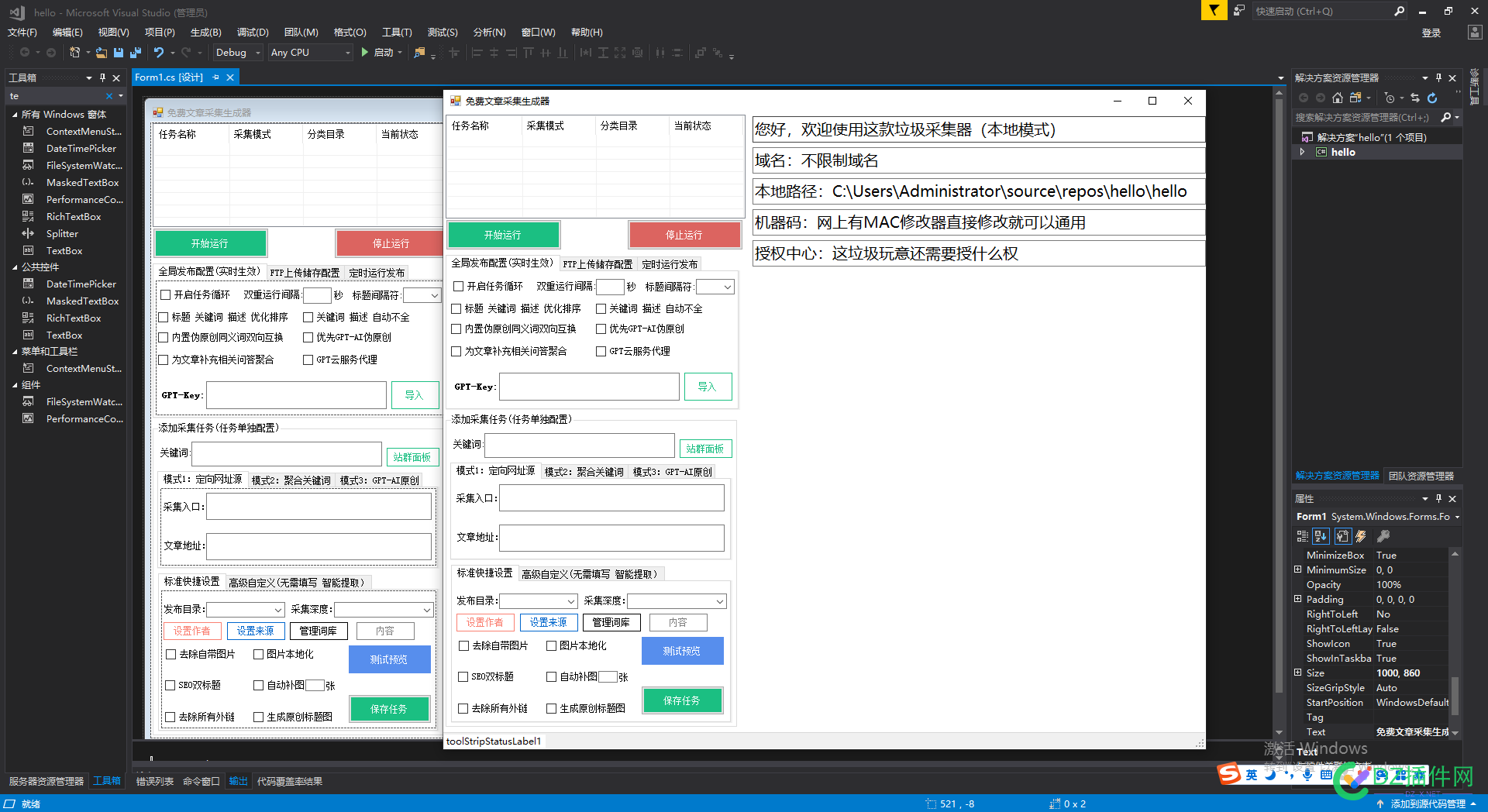Switch to 团队资源管理器 tab
Viewport: 1488px width, 812px height.
click(x=1421, y=476)
